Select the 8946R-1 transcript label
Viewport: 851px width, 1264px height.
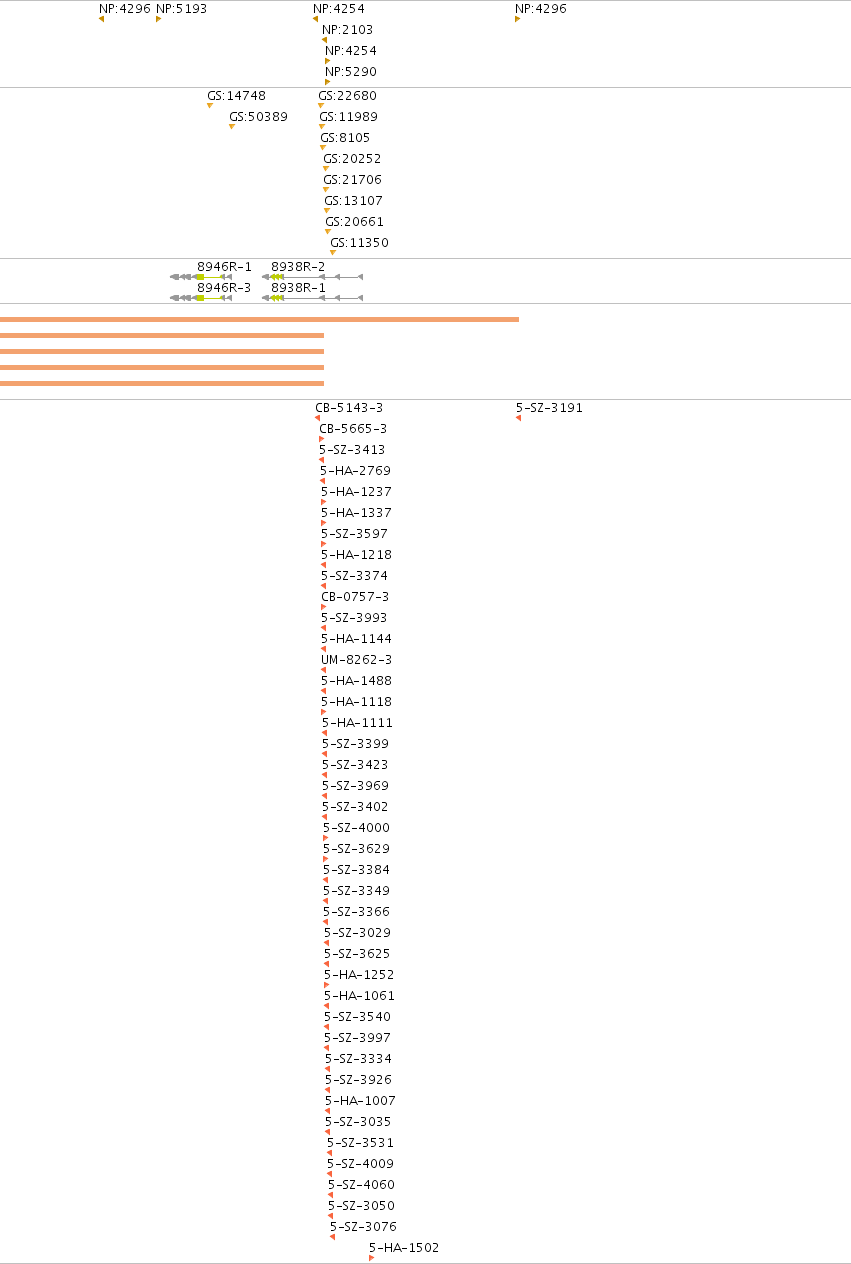coord(225,266)
